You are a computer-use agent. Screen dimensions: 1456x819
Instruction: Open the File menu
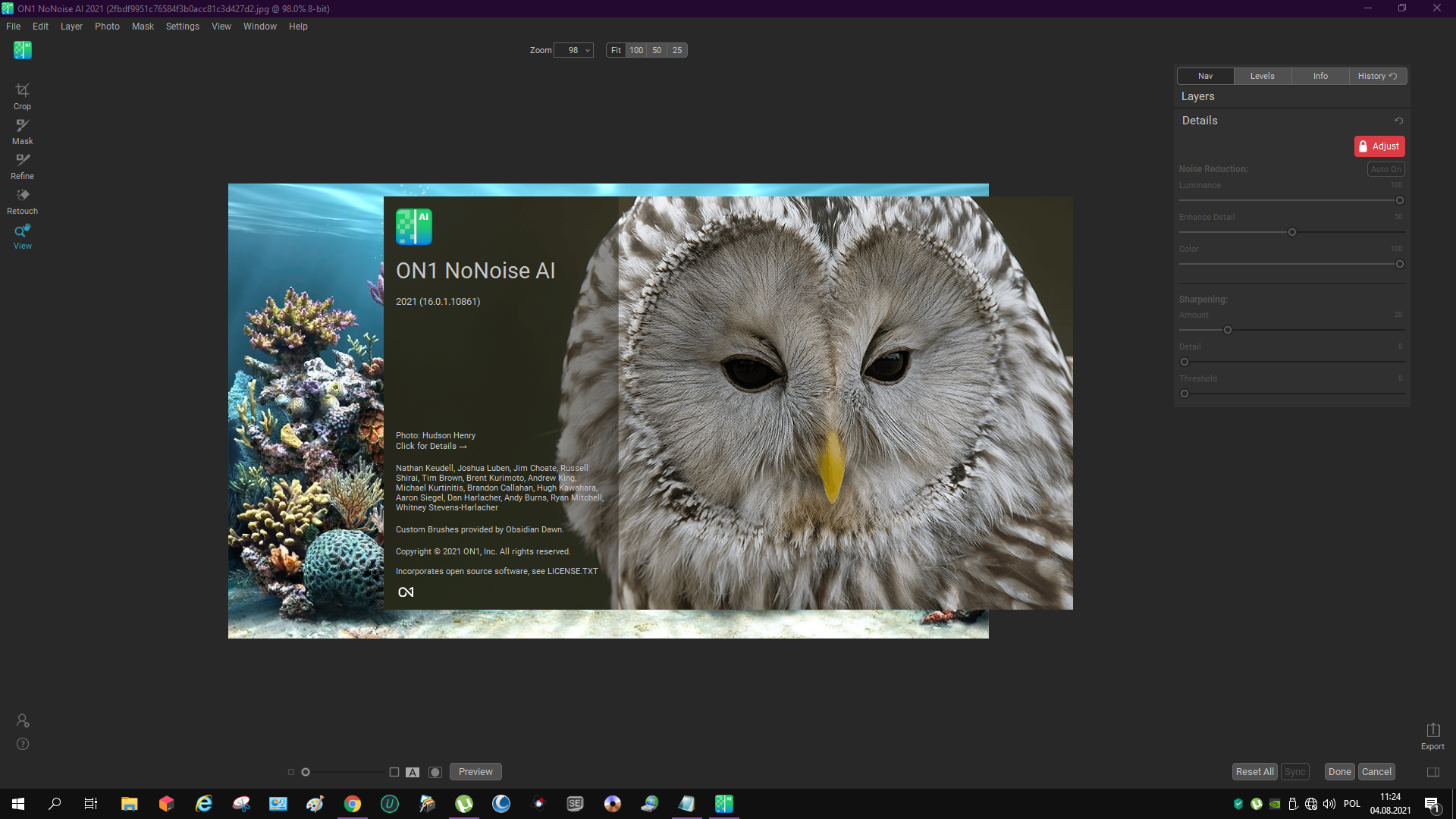(x=14, y=27)
